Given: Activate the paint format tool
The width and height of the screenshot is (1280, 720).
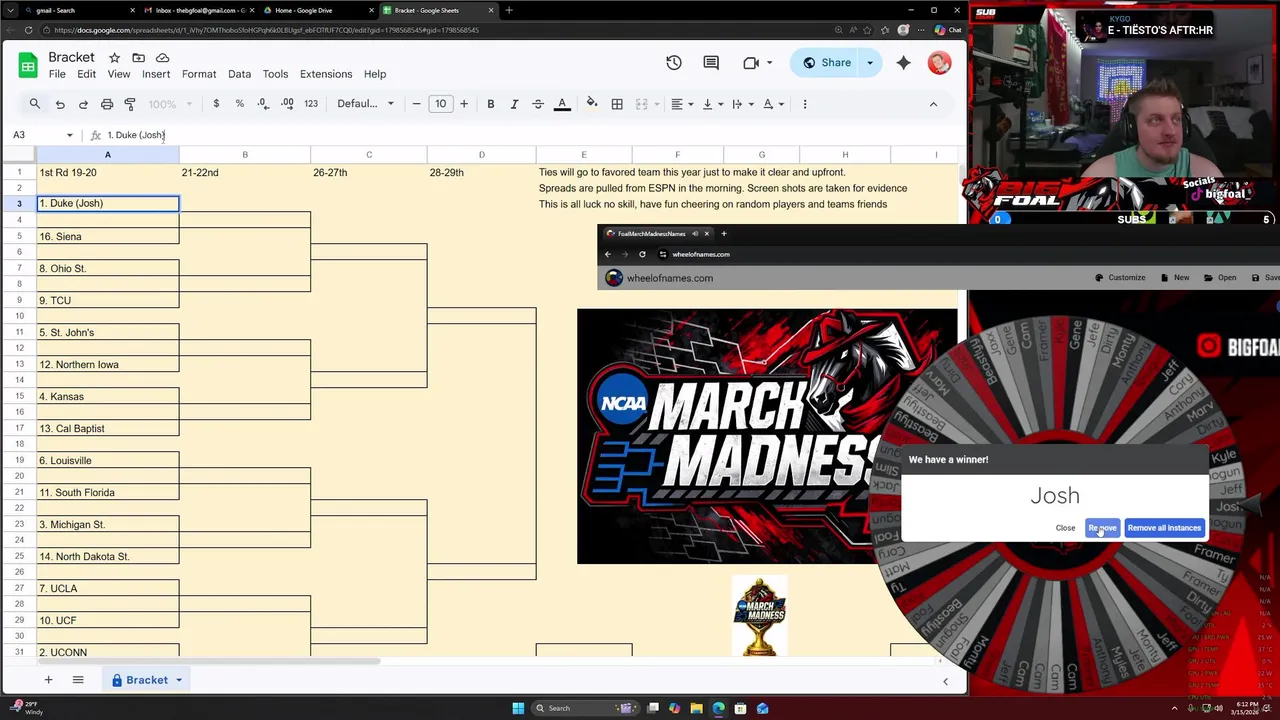Looking at the screenshot, I should (x=130, y=104).
